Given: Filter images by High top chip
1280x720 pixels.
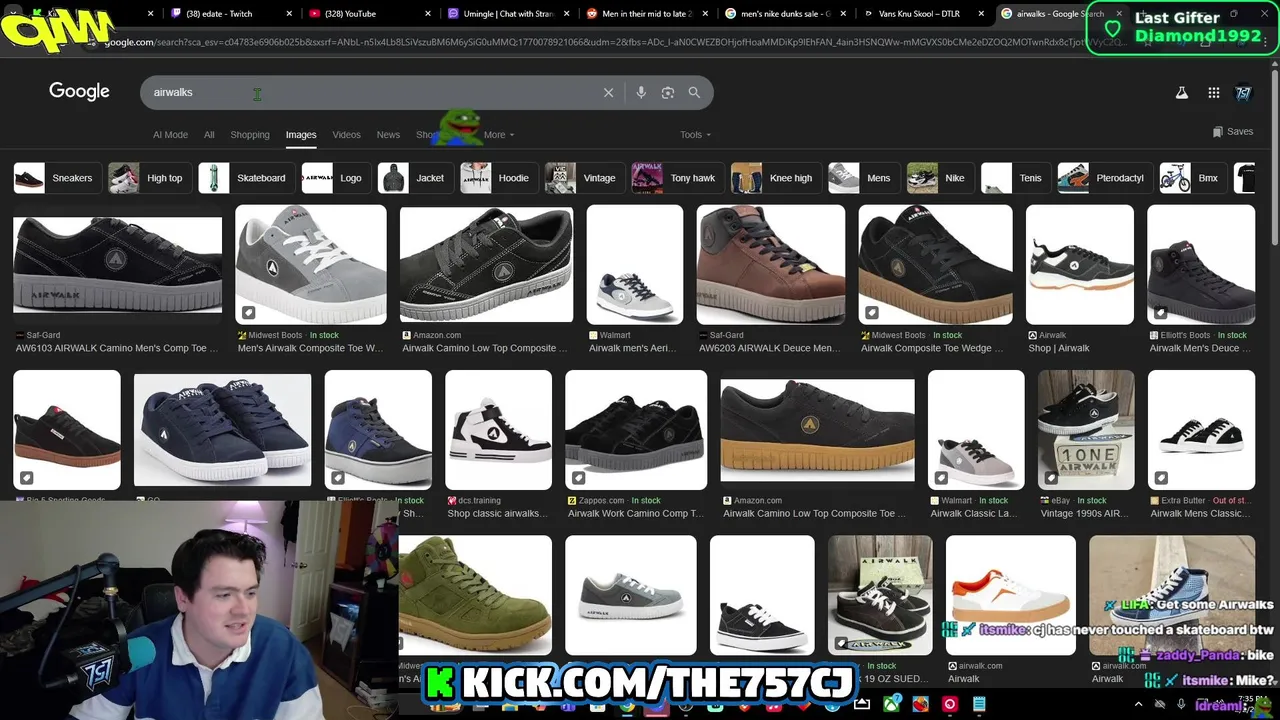Looking at the screenshot, I should [149, 178].
